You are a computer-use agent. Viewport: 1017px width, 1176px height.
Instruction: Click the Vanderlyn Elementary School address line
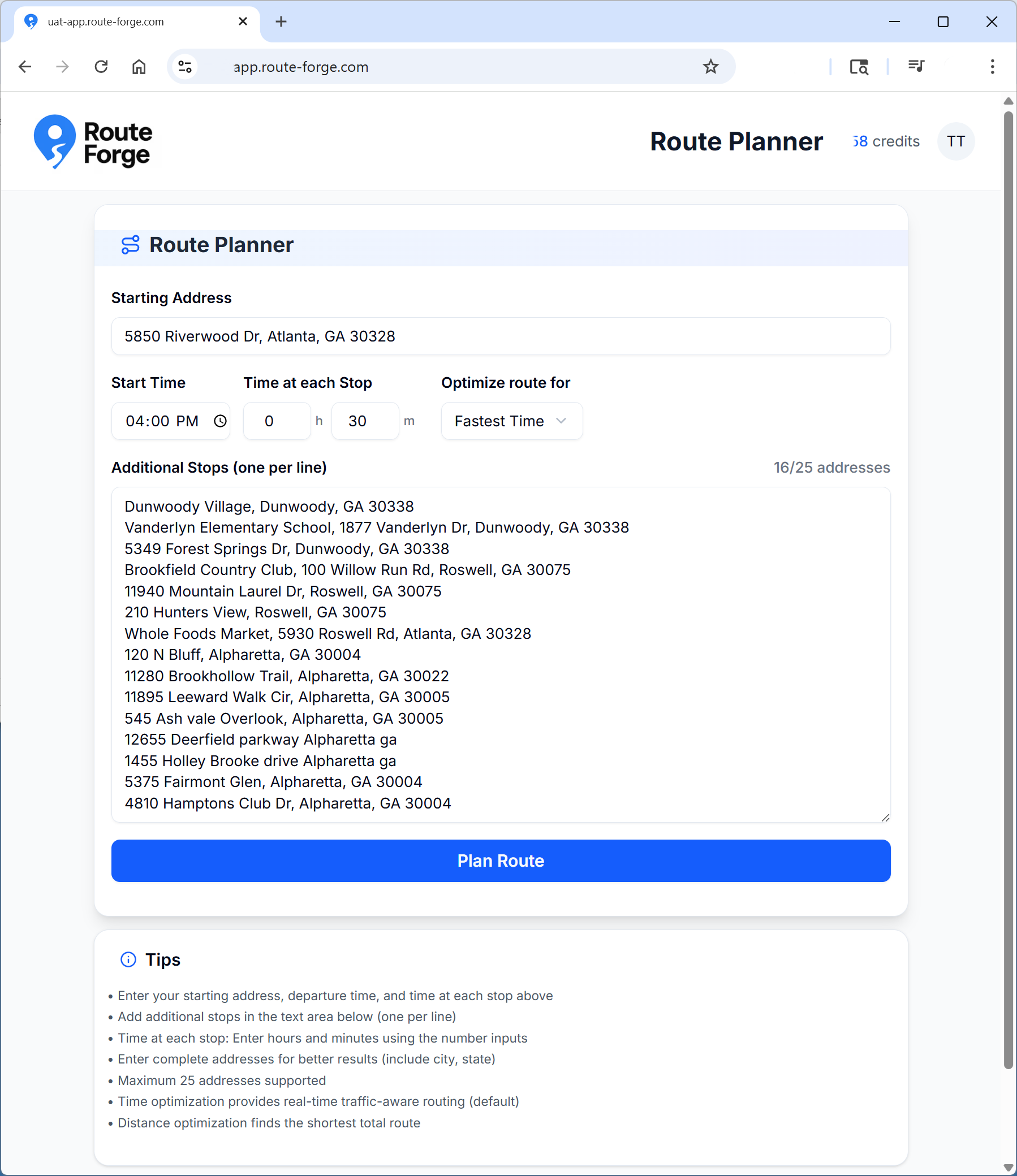377,528
